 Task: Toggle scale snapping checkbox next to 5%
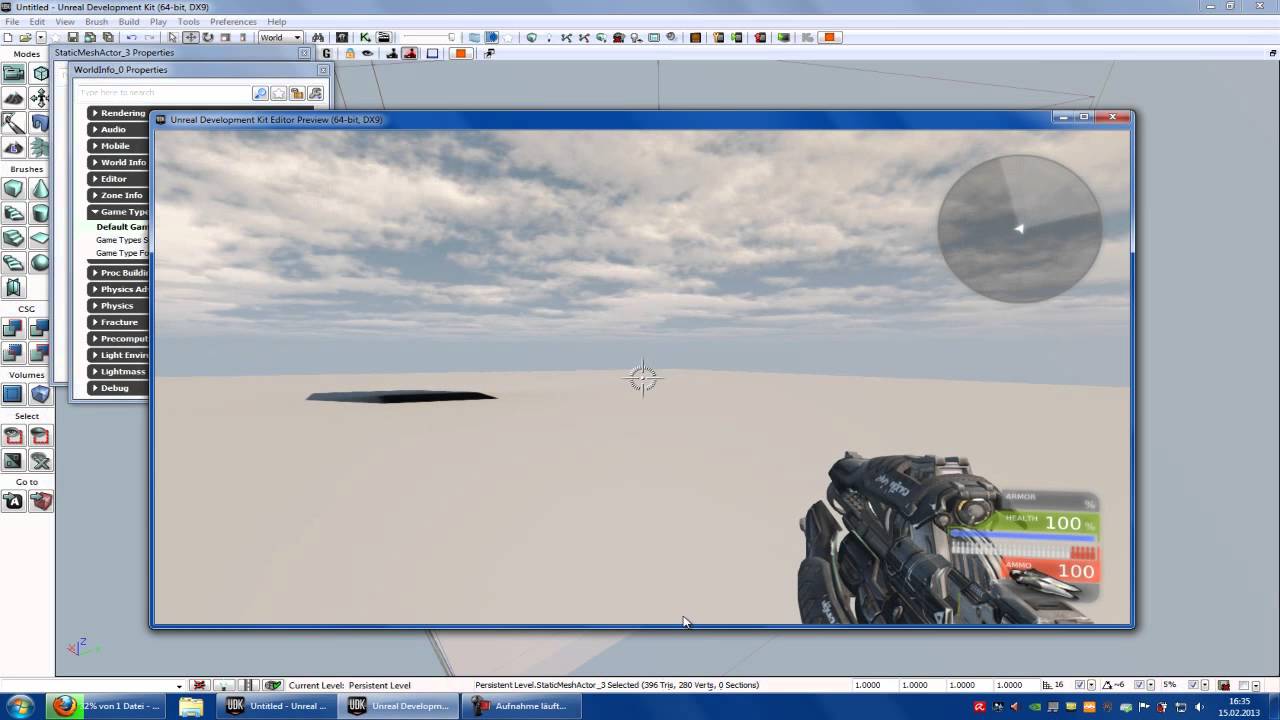(x=1193, y=685)
